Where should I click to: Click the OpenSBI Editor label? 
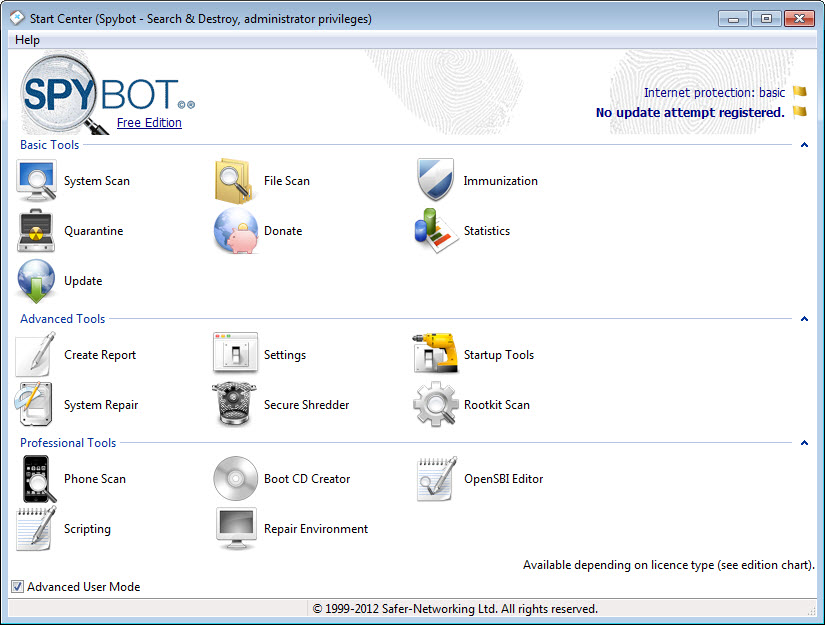(504, 479)
